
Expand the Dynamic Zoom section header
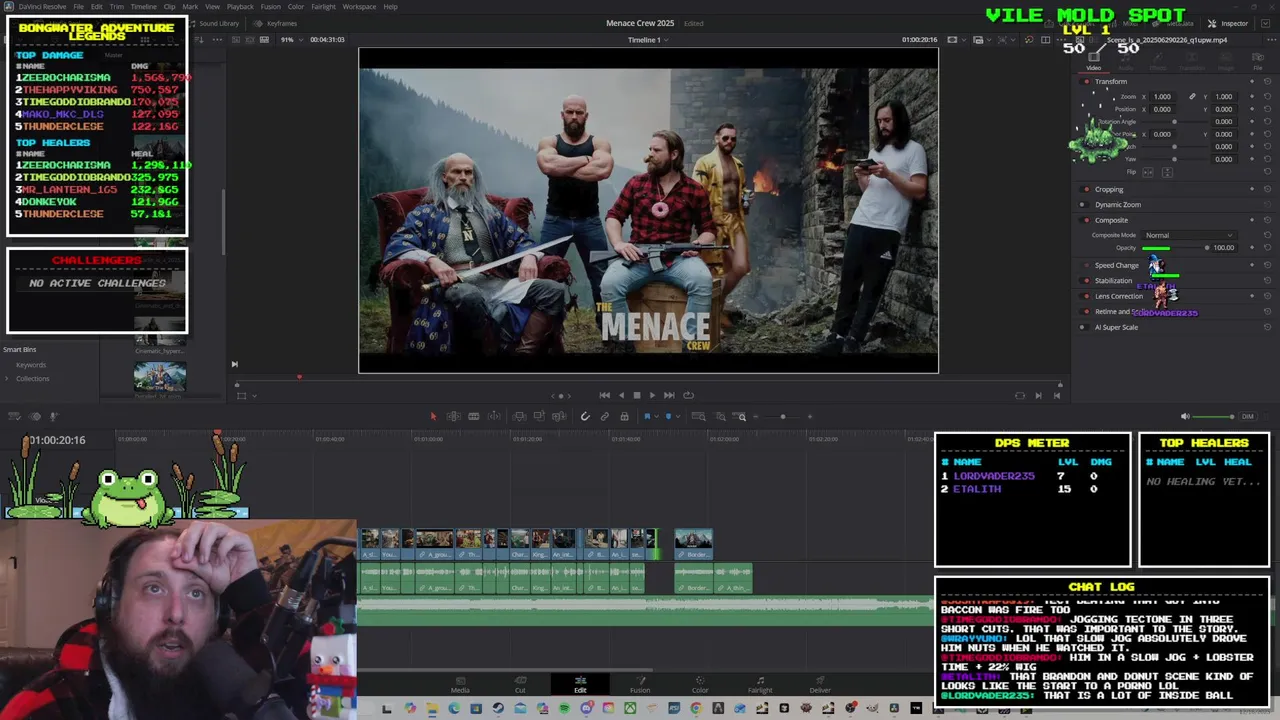click(x=1117, y=204)
